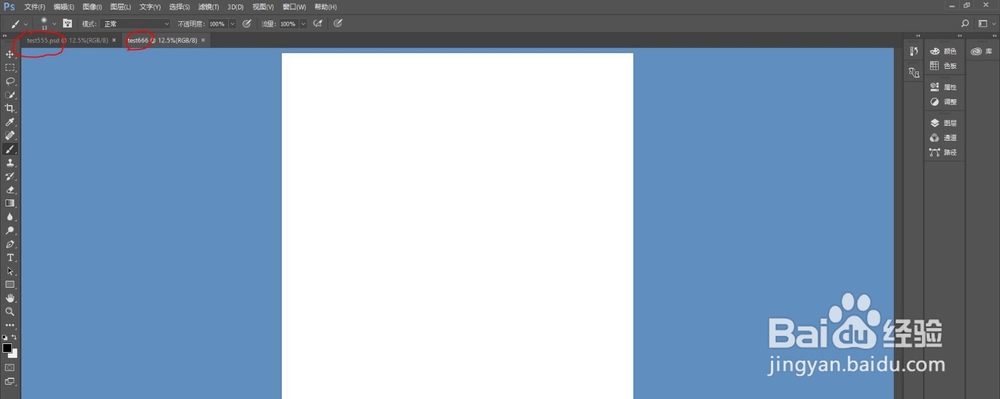Select the Path Selection tool

point(10,271)
